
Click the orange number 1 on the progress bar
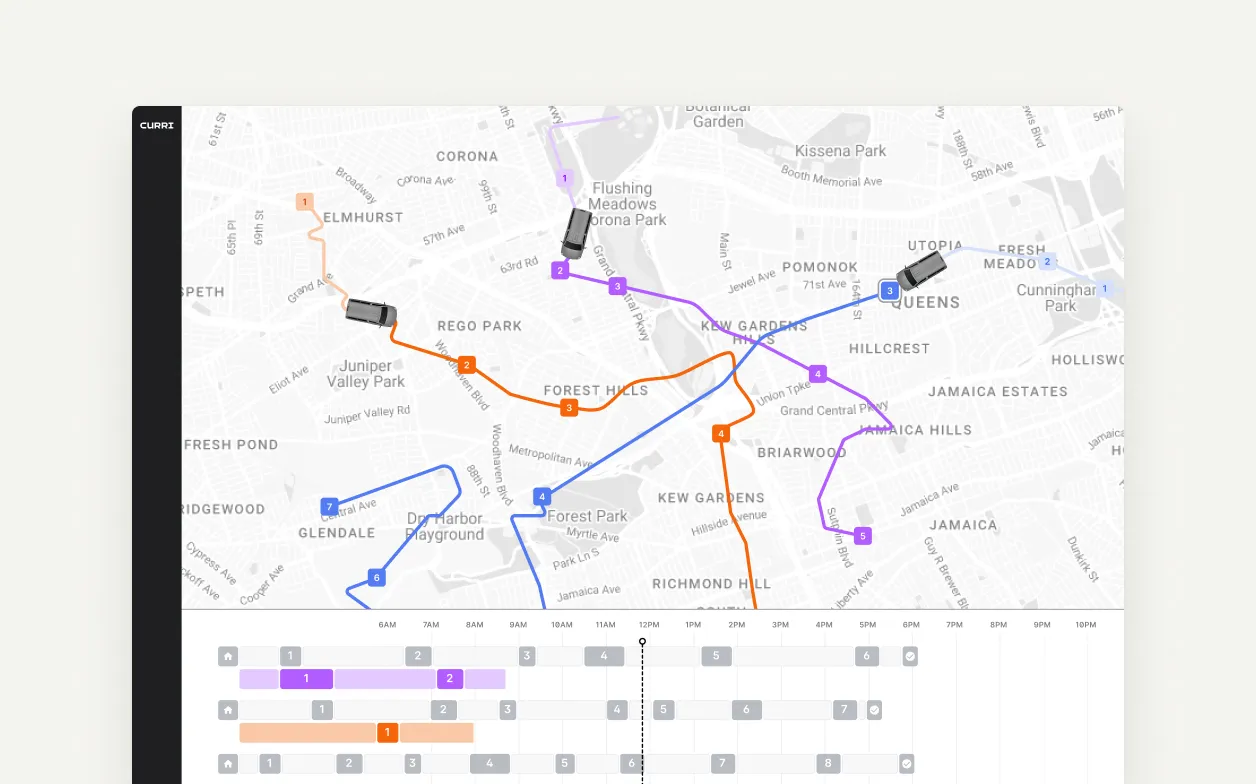pos(388,732)
